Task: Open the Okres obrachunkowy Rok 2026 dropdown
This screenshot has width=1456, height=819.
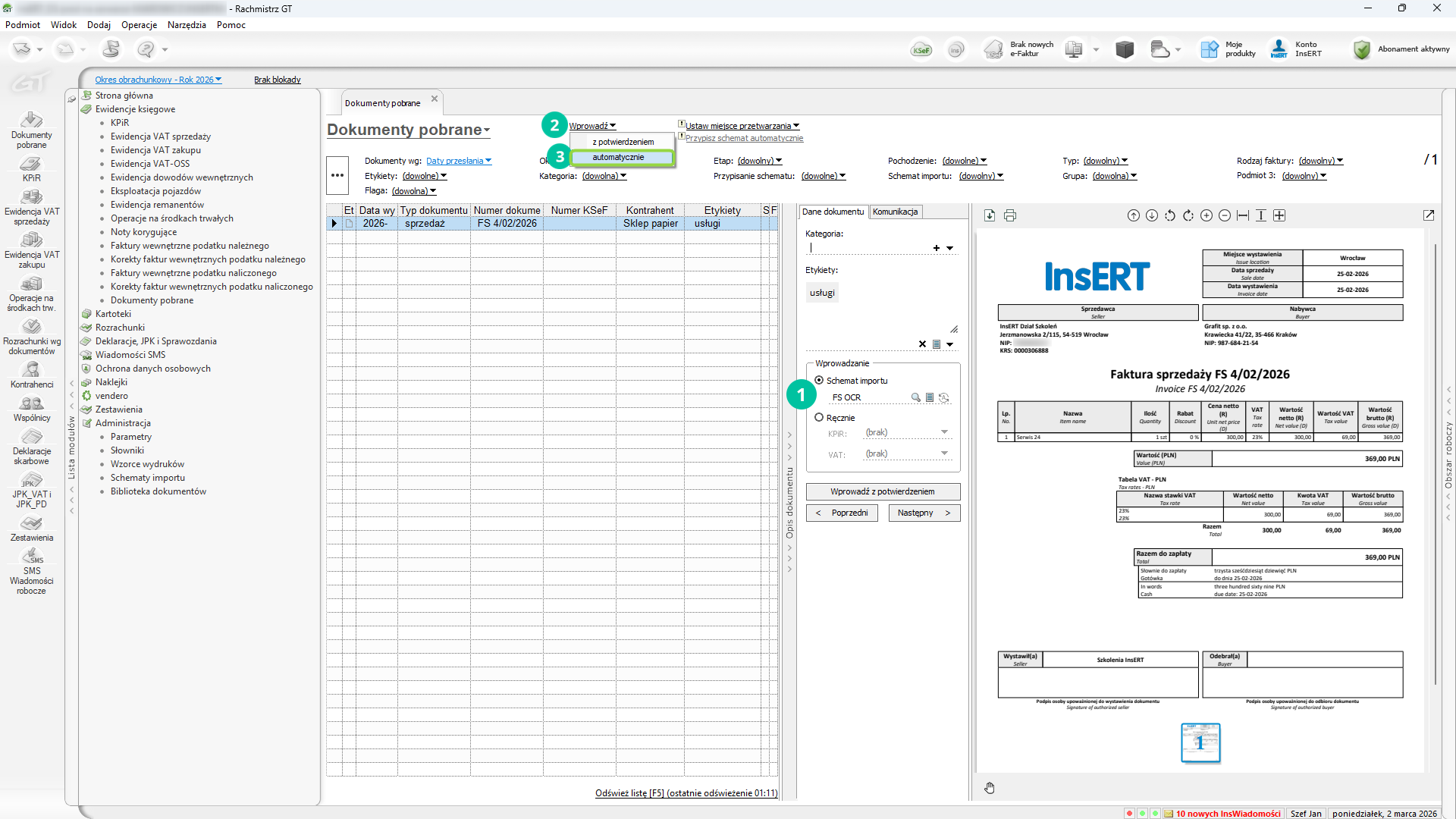Action: coord(158,80)
